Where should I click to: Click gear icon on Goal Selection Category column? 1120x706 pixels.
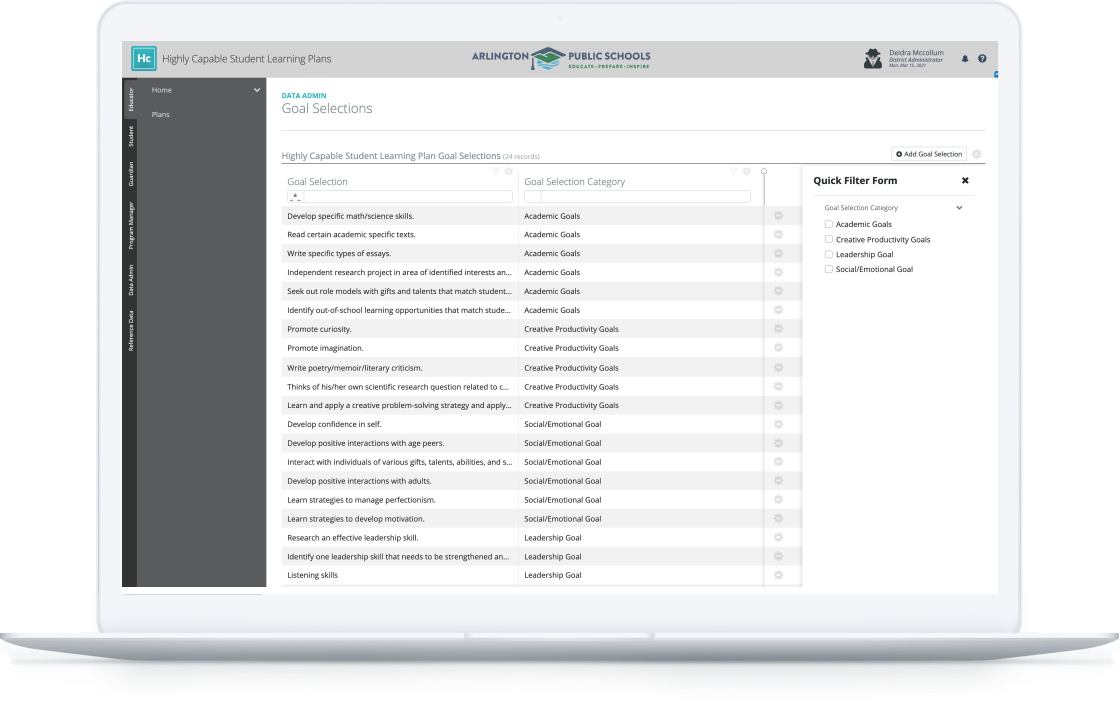(x=747, y=171)
